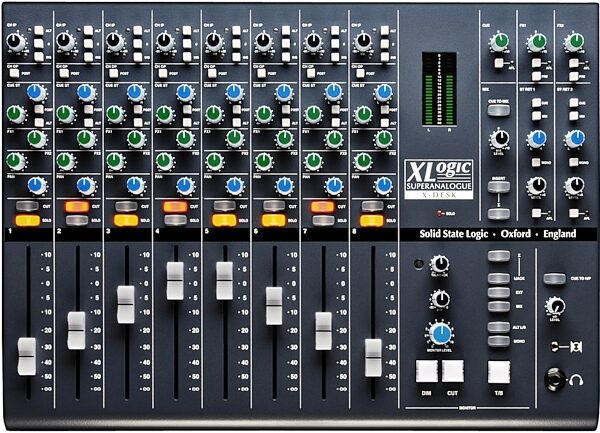Viewport: 600px width, 433px height.
Task: Click the channel 1 ALT input button
Action: point(39,30)
